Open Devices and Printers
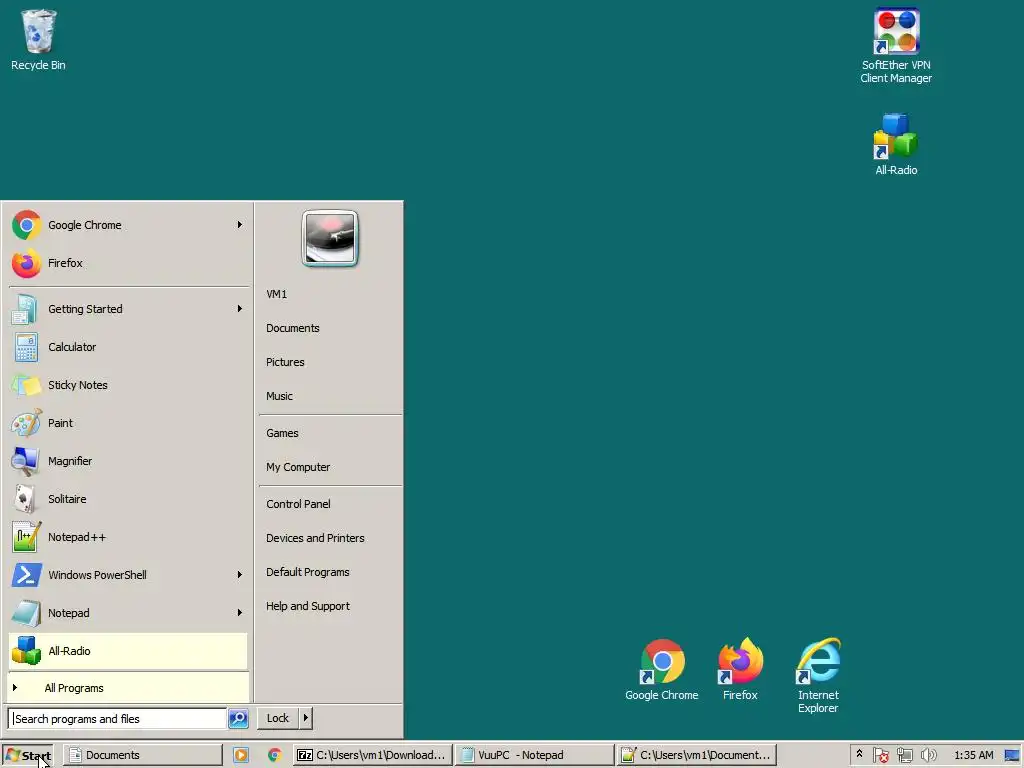Screen dimensions: 1024x768 tap(315, 538)
